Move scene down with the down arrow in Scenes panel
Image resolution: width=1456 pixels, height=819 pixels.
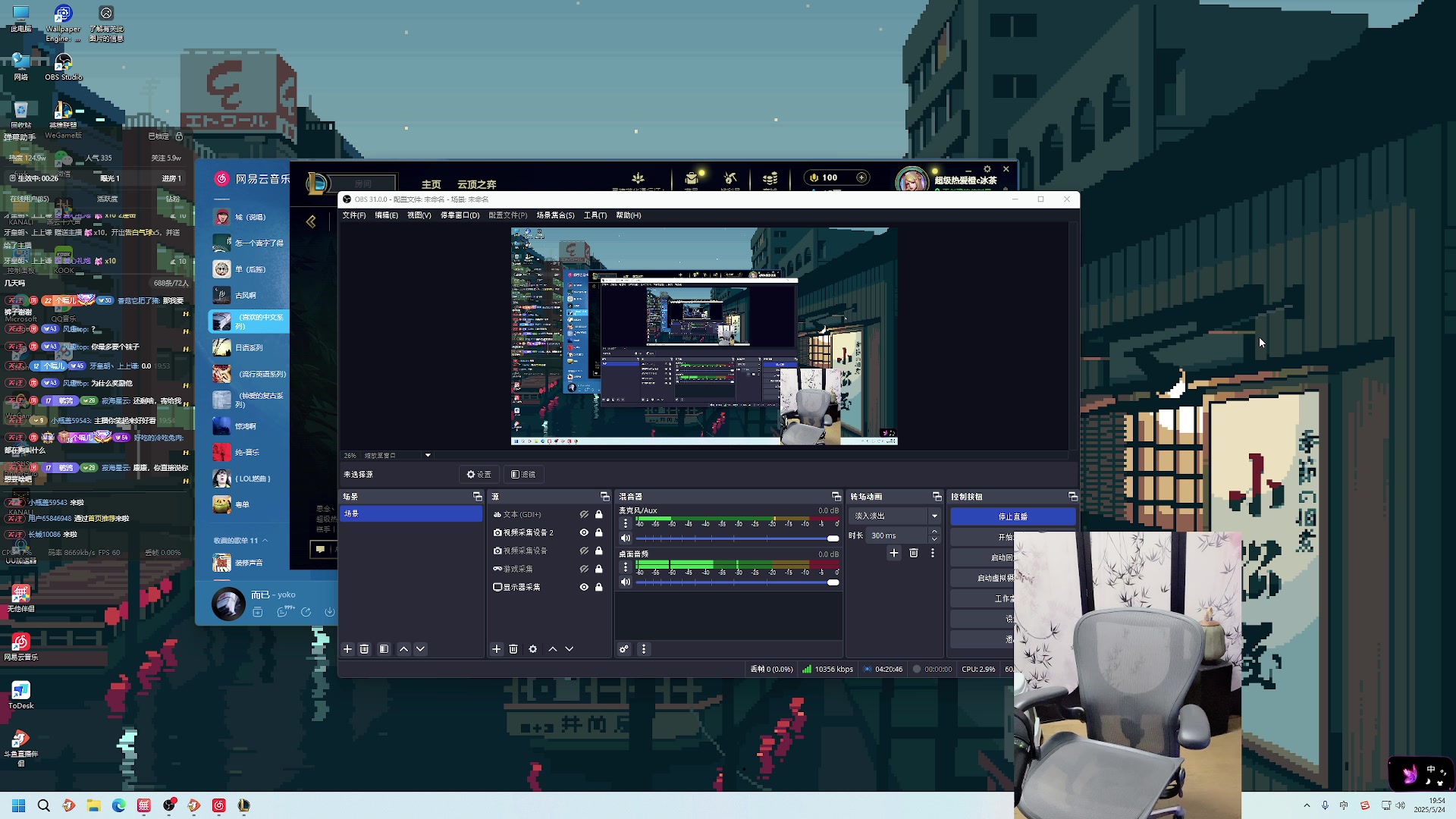(x=420, y=649)
